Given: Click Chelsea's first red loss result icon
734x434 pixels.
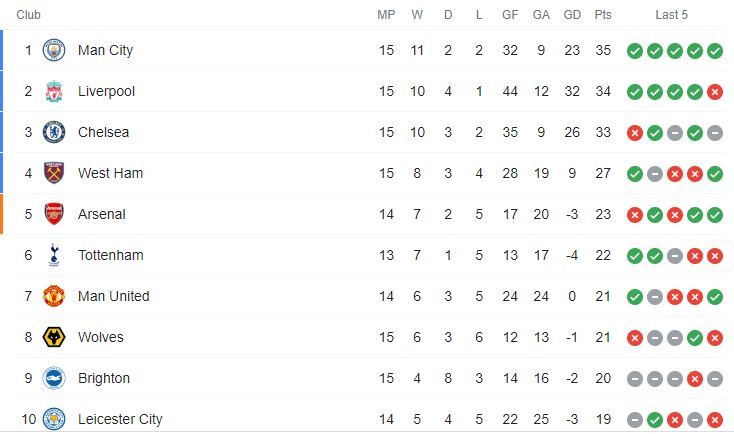Looking at the screenshot, I should click(x=634, y=132).
